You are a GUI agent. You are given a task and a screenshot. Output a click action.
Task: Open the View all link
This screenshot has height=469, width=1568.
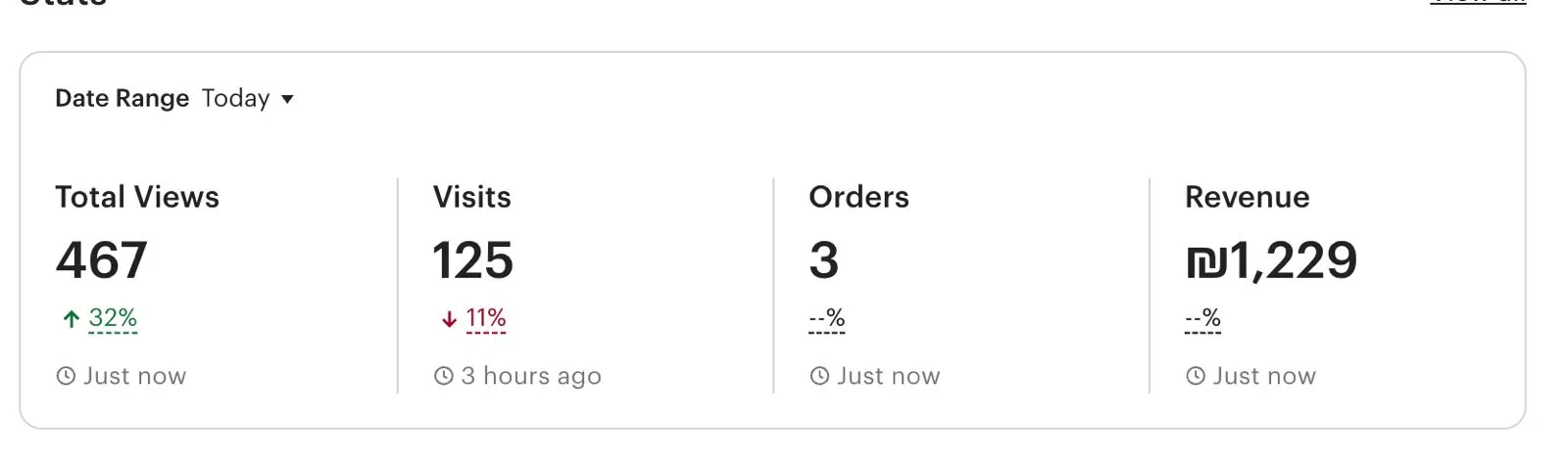(1477, 3)
